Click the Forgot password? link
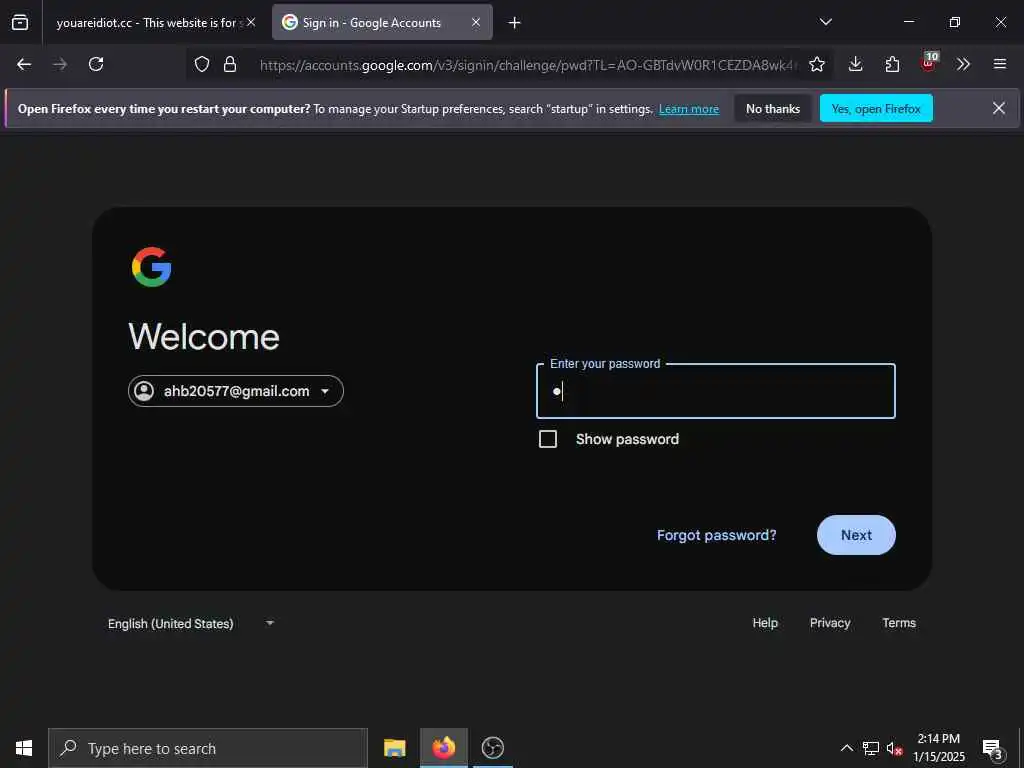1024x768 pixels. coord(716,535)
